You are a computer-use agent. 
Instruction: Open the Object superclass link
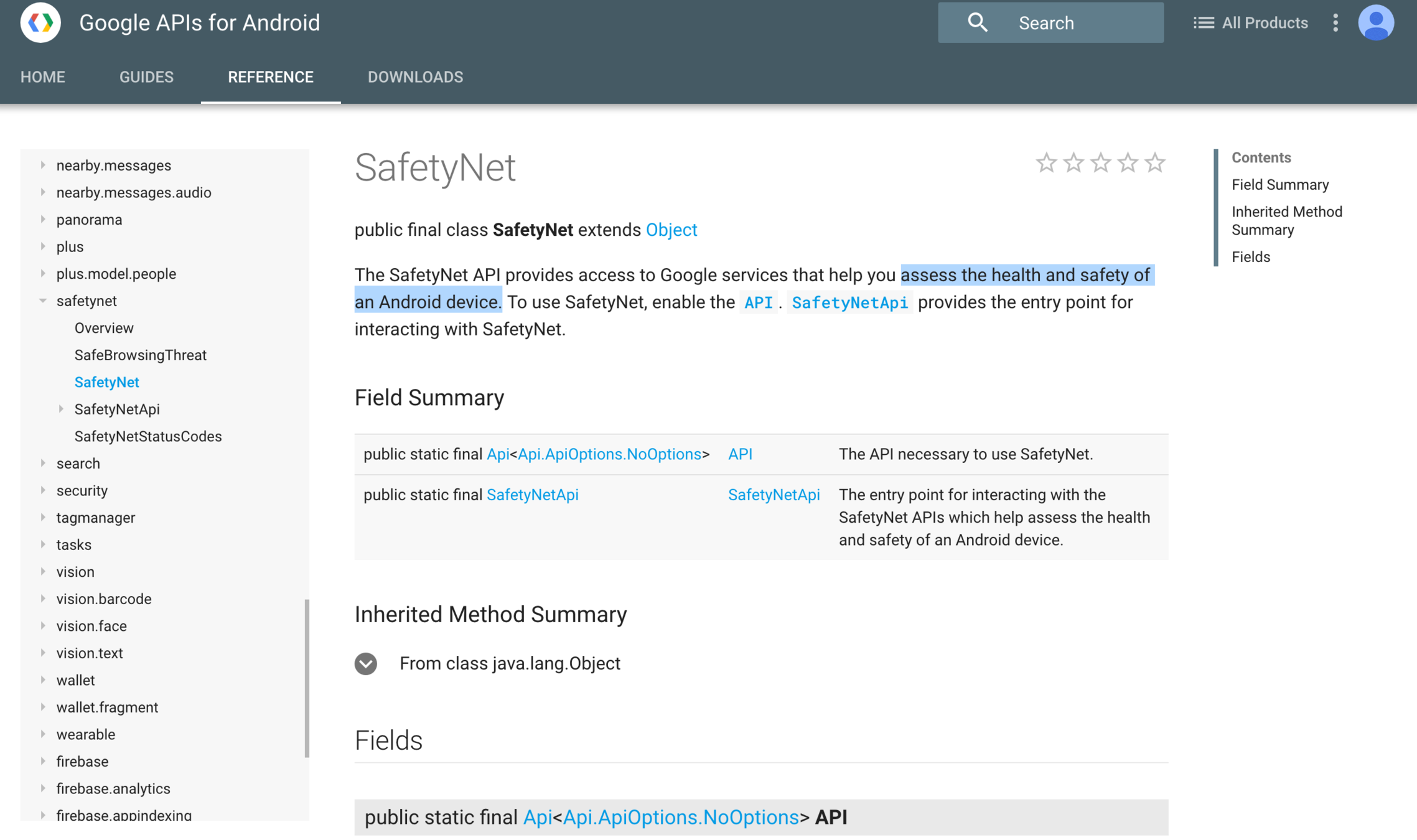(x=671, y=230)
